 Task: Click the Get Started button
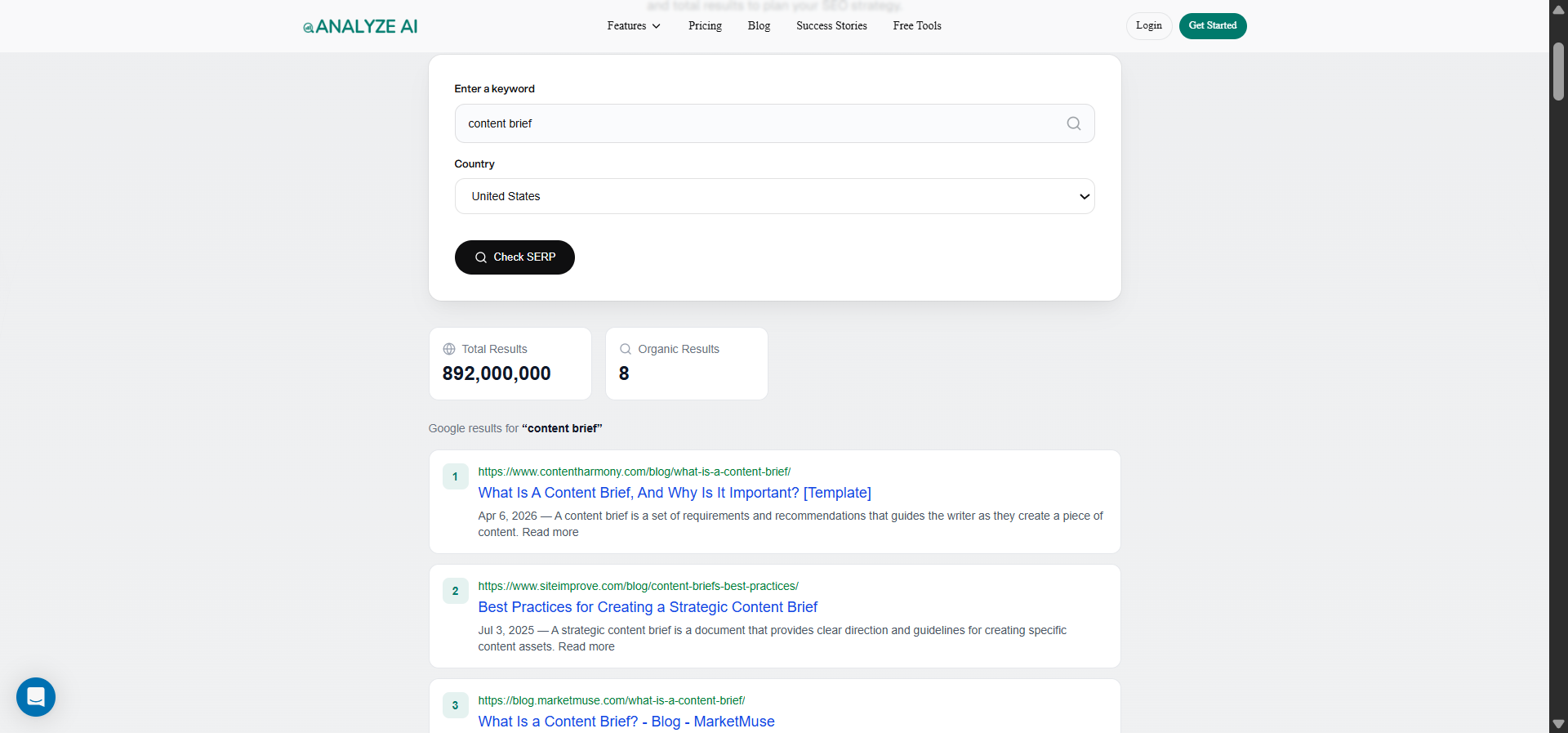point(1213,26)
